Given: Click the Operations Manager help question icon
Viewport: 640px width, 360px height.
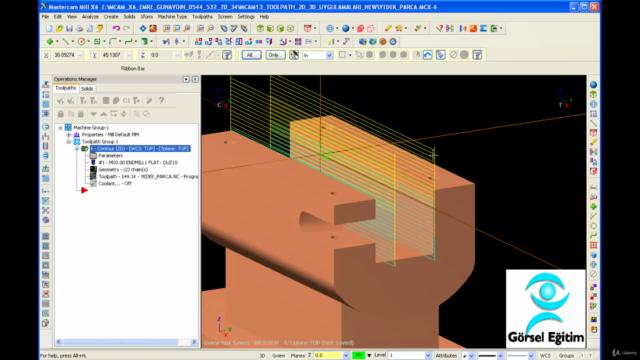Looking at the screenshot, I should pos(162,100).
